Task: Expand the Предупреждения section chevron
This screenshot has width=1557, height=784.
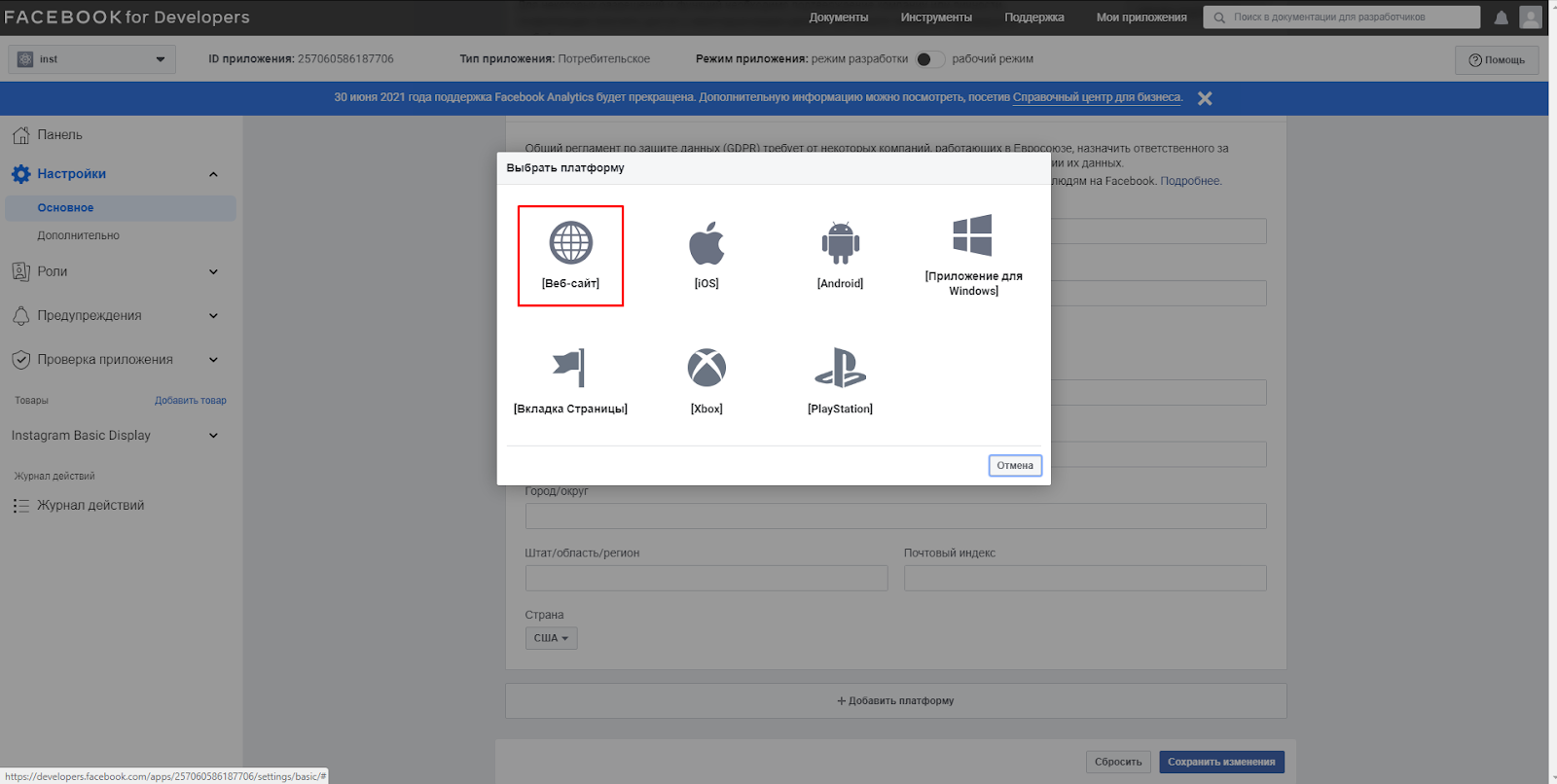Action: (x=213, y=315)
